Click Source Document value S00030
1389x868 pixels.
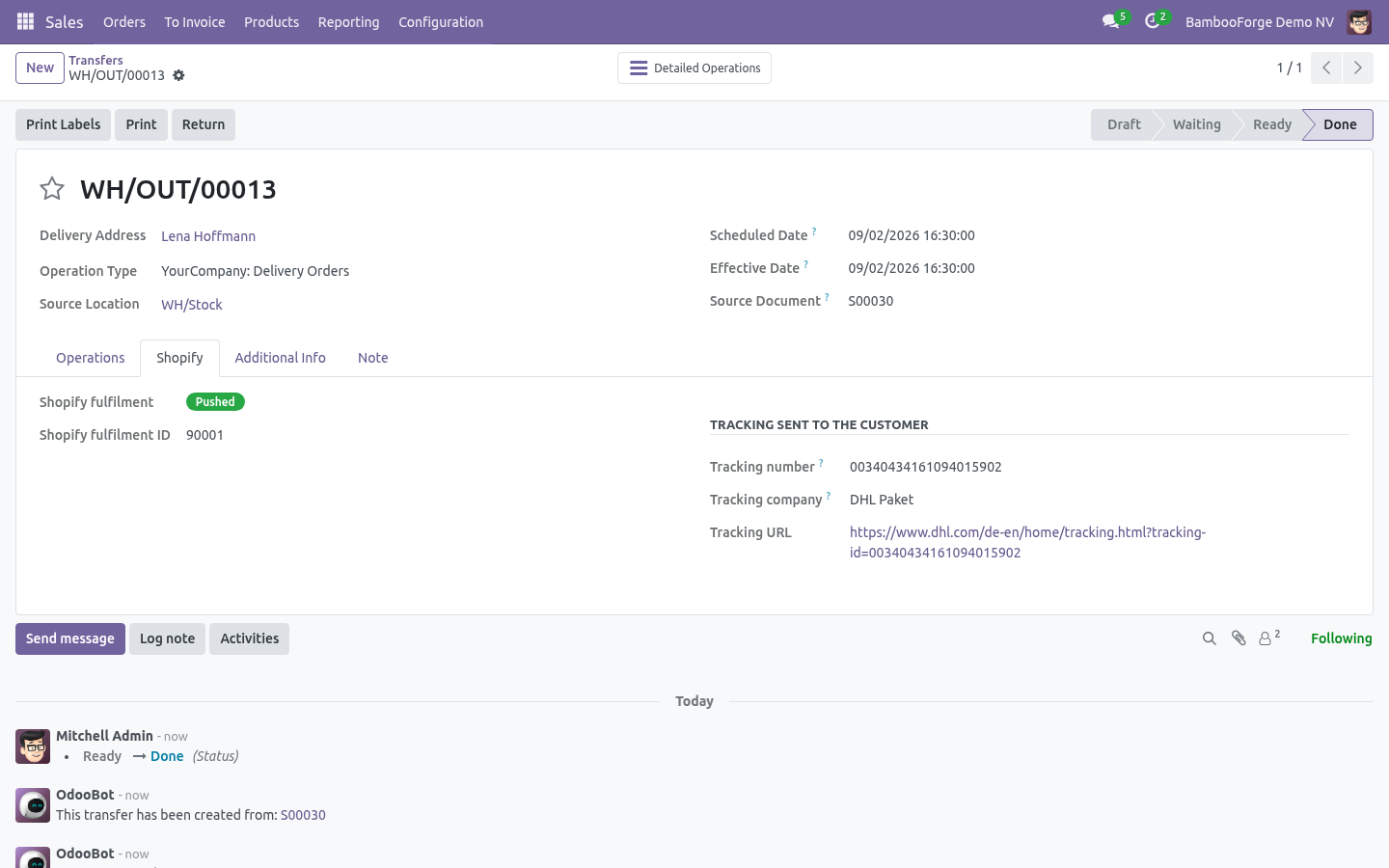click(871, 301)
